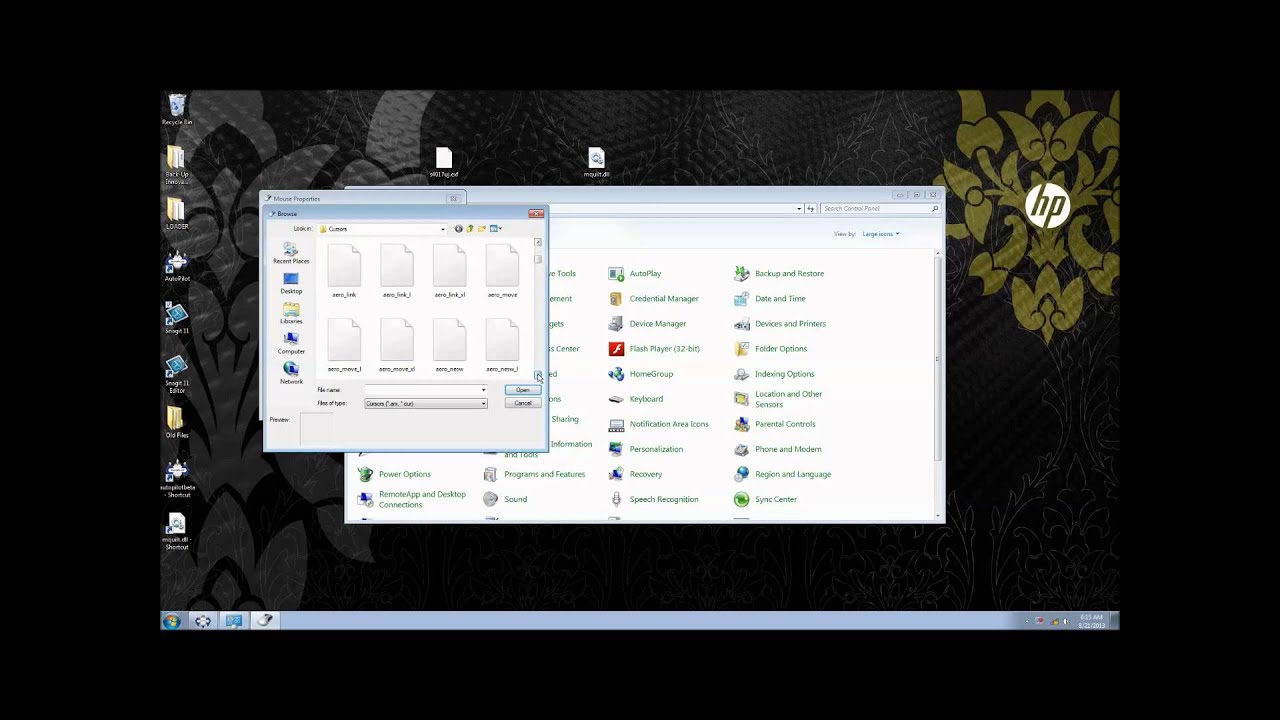Viewport: 1280px width, 720px height.
Task: Open Sound settings in Control Panel
Action: [x=505, y=499]
